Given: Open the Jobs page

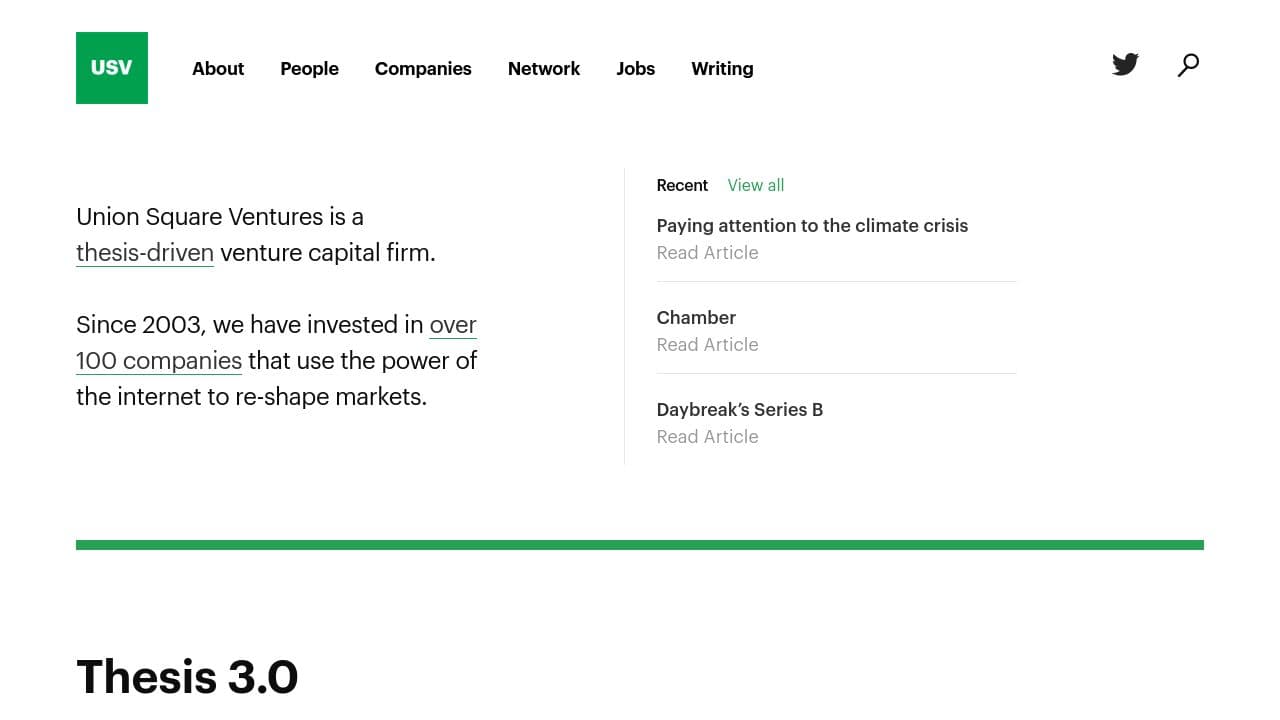Looking at the screenshot, I should tap(635, 68).
